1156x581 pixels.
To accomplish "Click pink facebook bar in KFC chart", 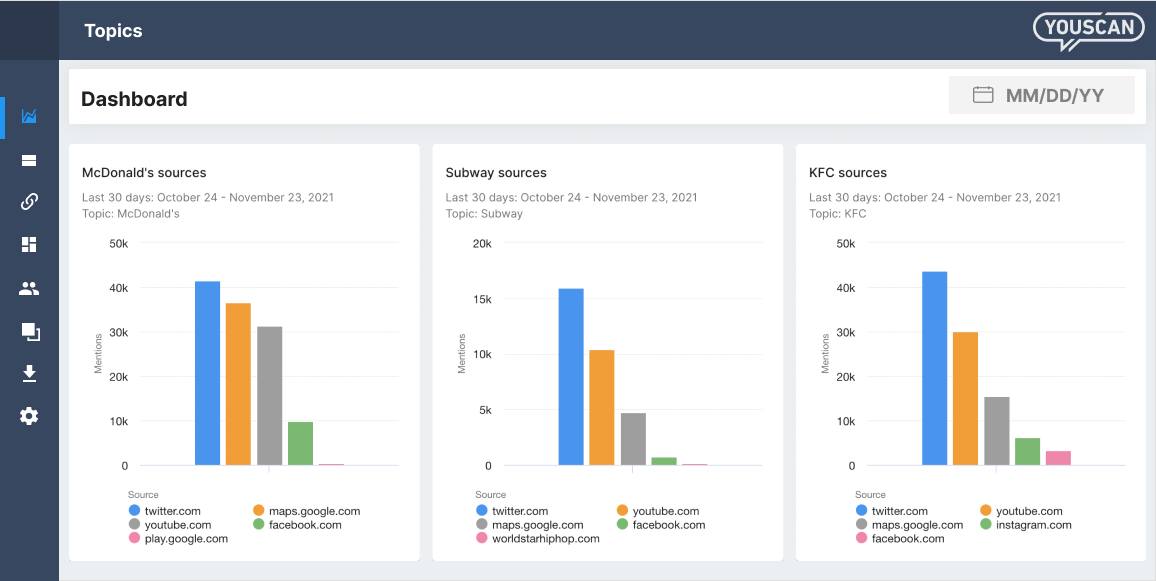I will 1058,458.
